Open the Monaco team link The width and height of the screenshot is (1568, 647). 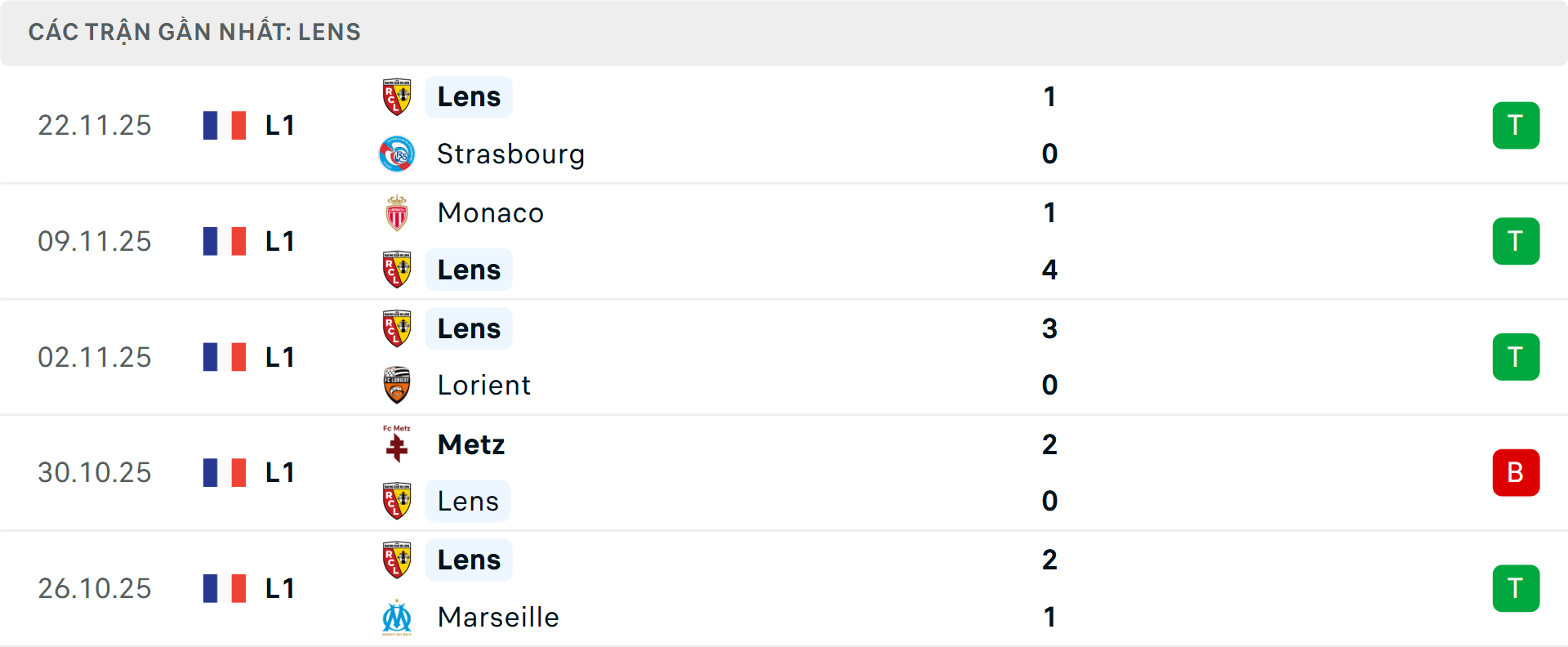(491, 213)
